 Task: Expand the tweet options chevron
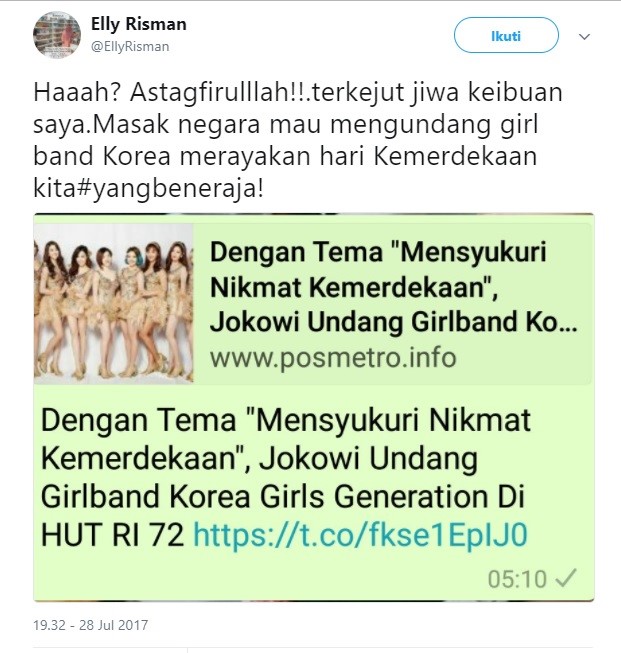tap(585, 37)
